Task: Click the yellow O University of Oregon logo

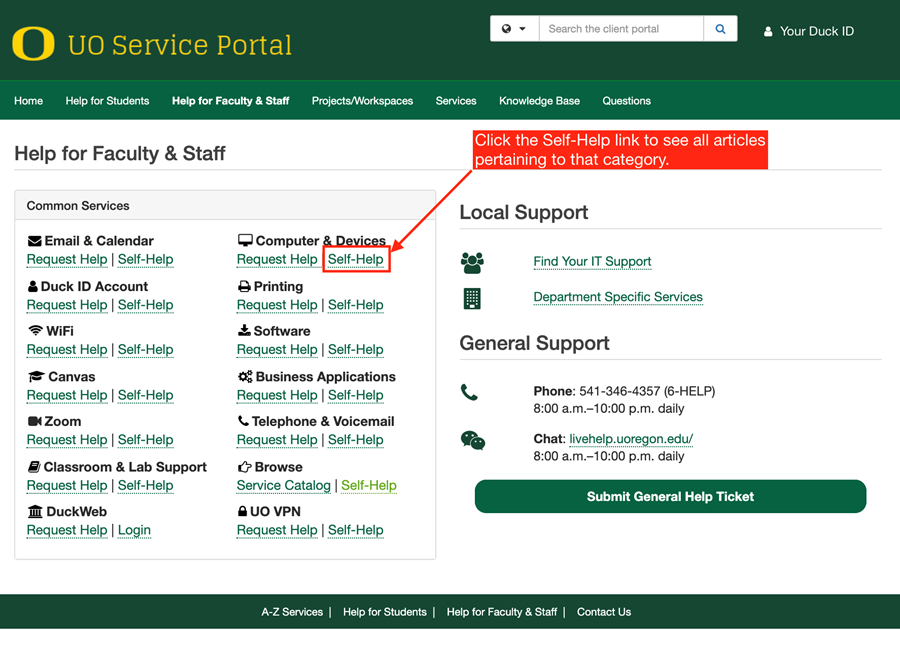Action: pos(33,44)
